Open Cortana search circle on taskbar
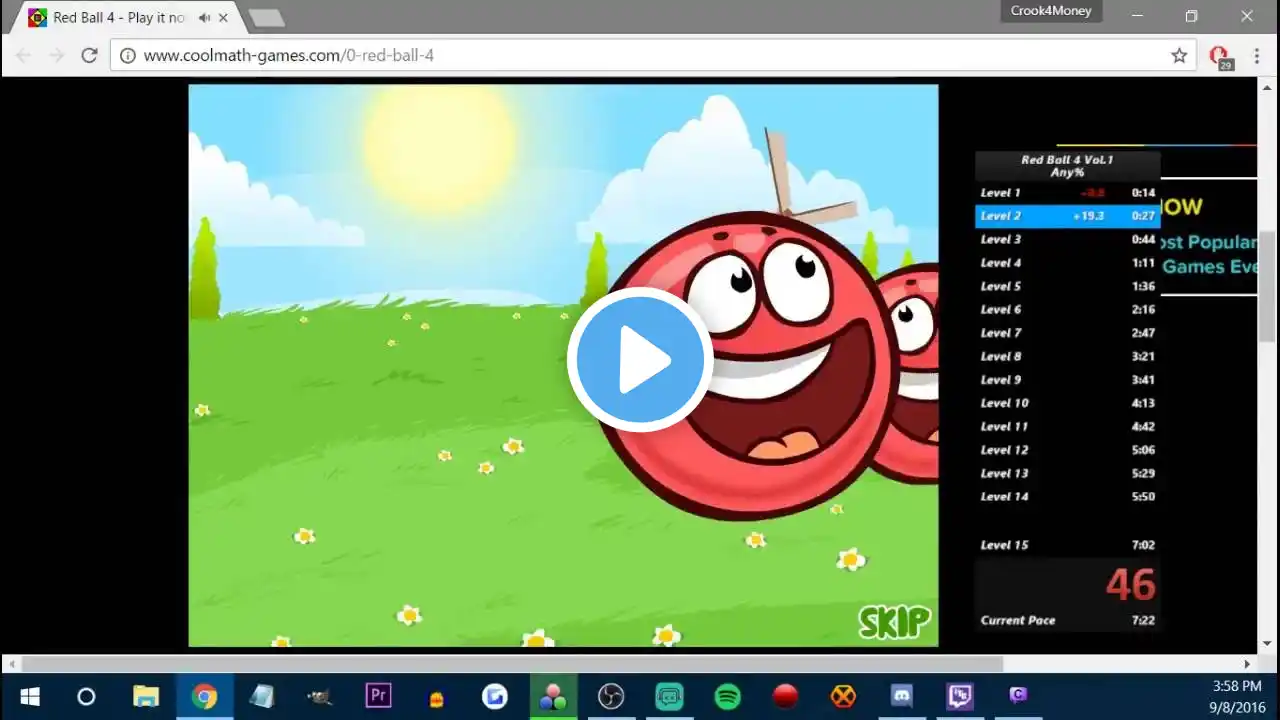This screenshot has width=1280, height=720. (x=86, y=696)
